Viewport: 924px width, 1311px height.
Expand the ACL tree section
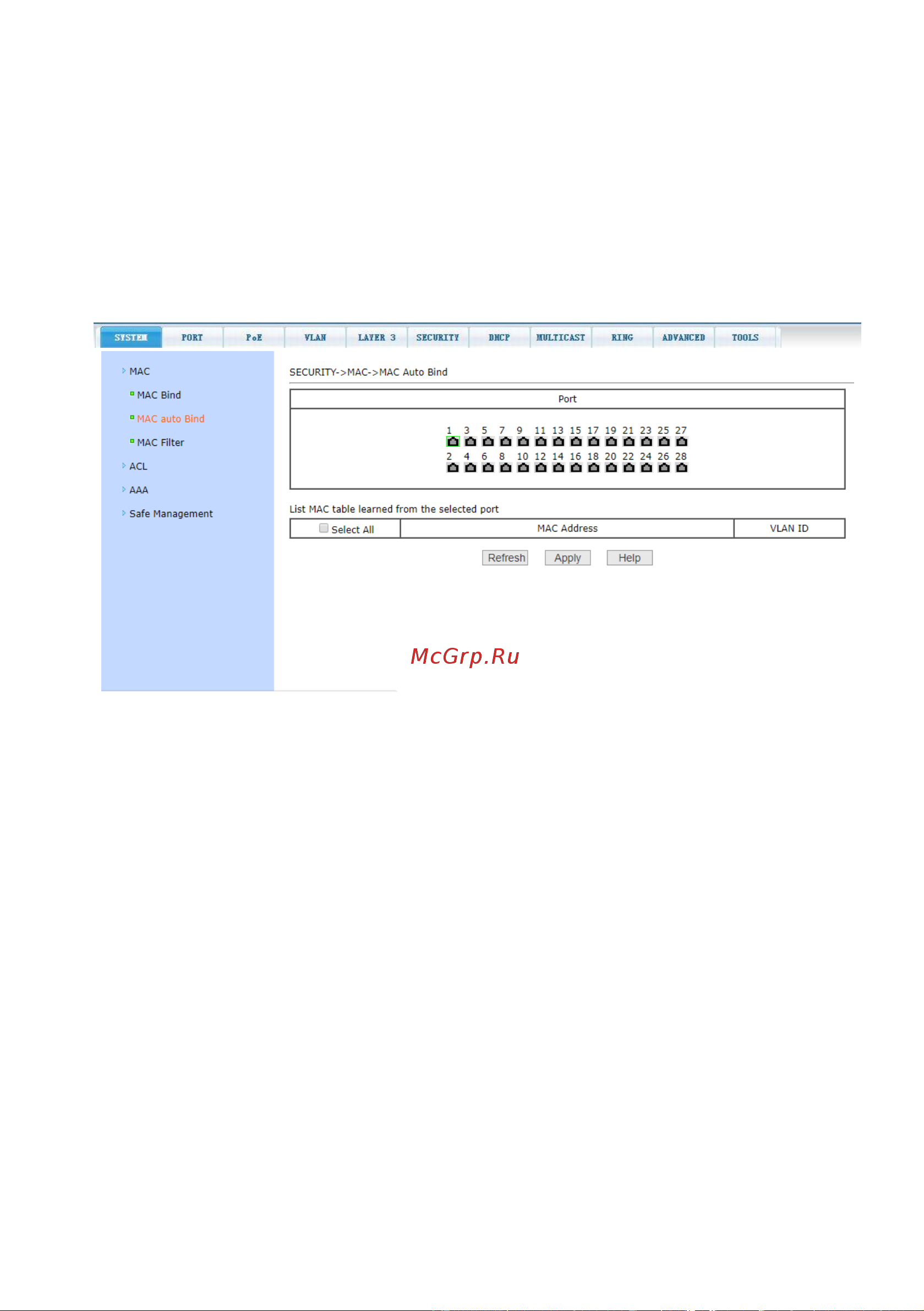coord(135,467)
